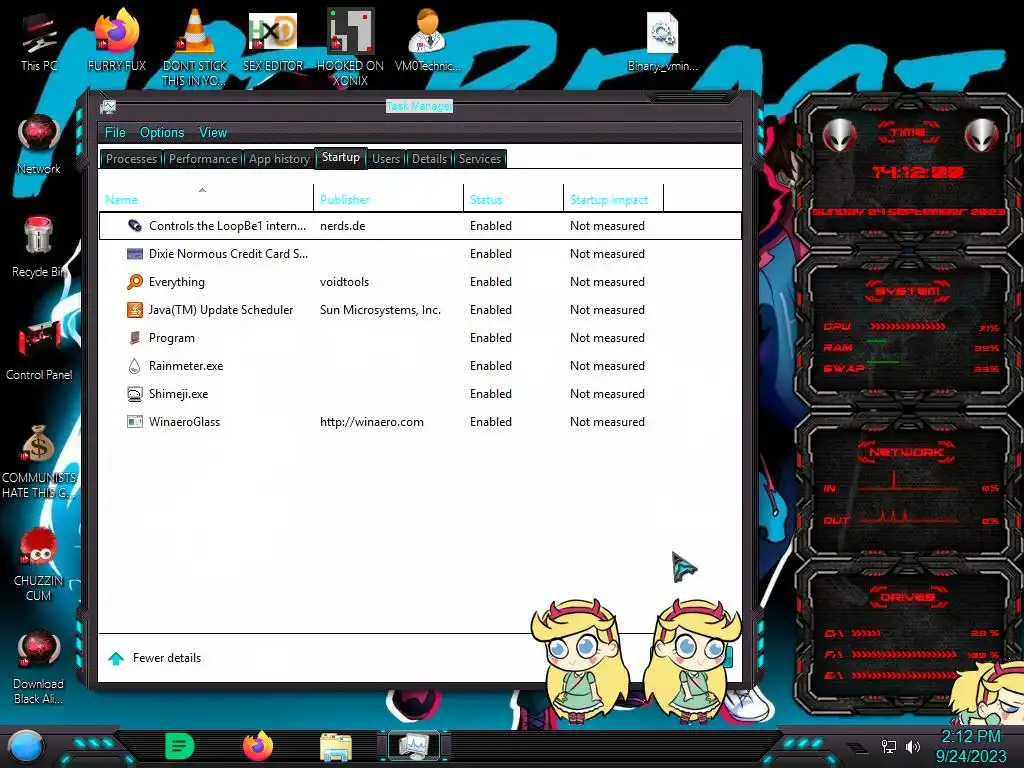Click Fewer details button
The image size is (1024, 768).
click(155, 658)
